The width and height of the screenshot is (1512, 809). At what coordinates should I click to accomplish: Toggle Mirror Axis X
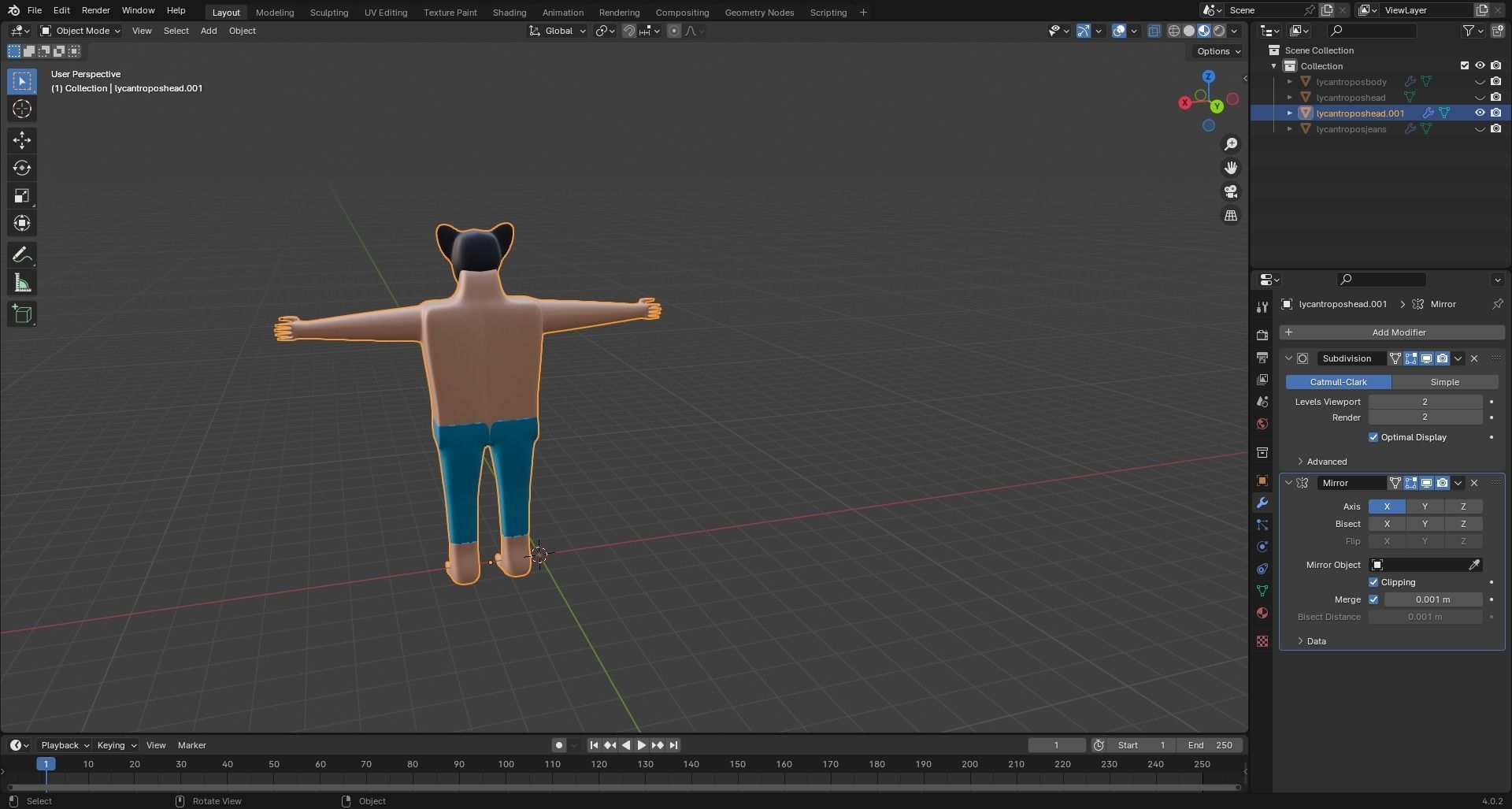(1387, 507)
